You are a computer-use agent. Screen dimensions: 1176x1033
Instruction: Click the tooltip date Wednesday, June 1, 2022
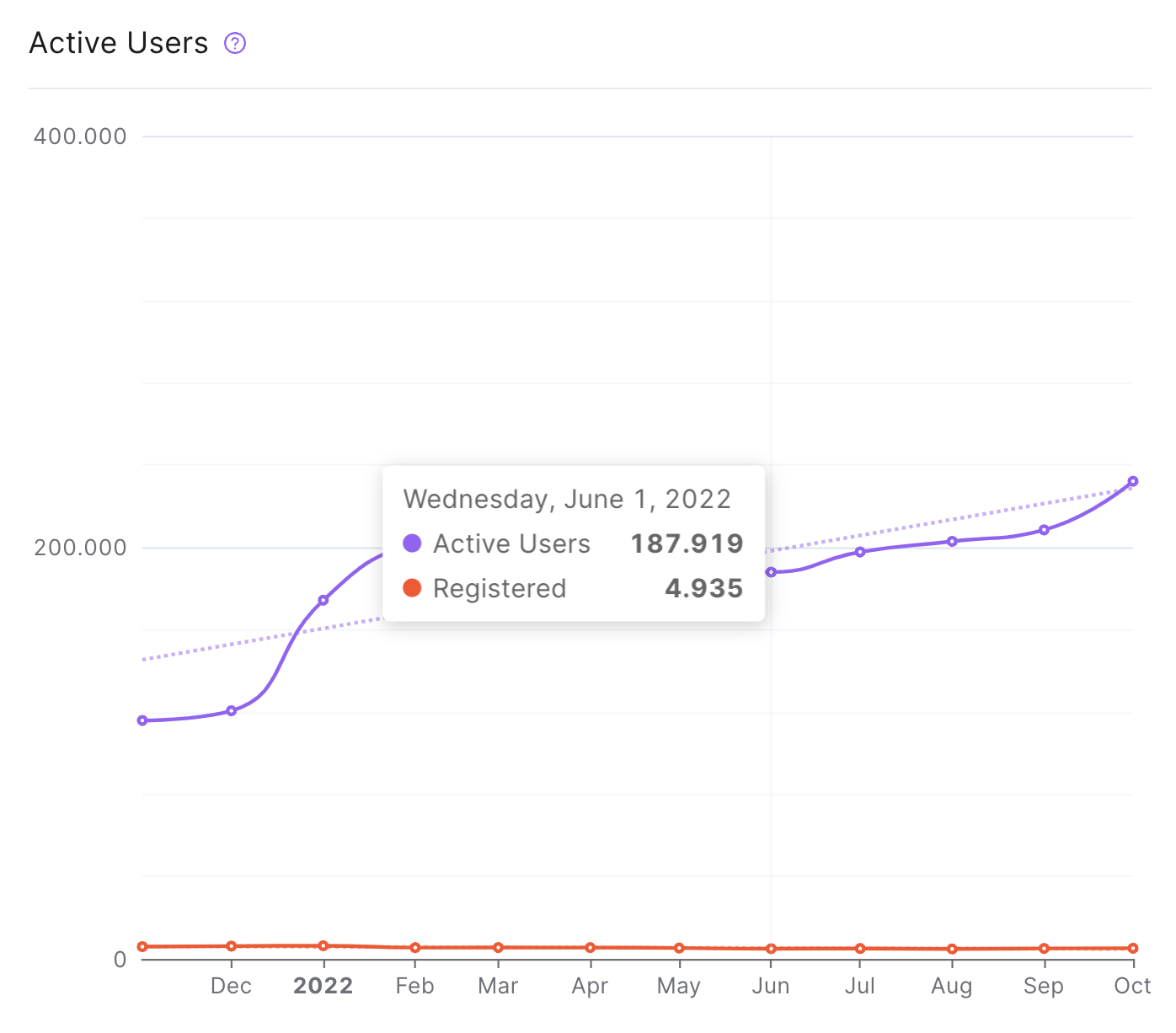[x=567, y=499]
